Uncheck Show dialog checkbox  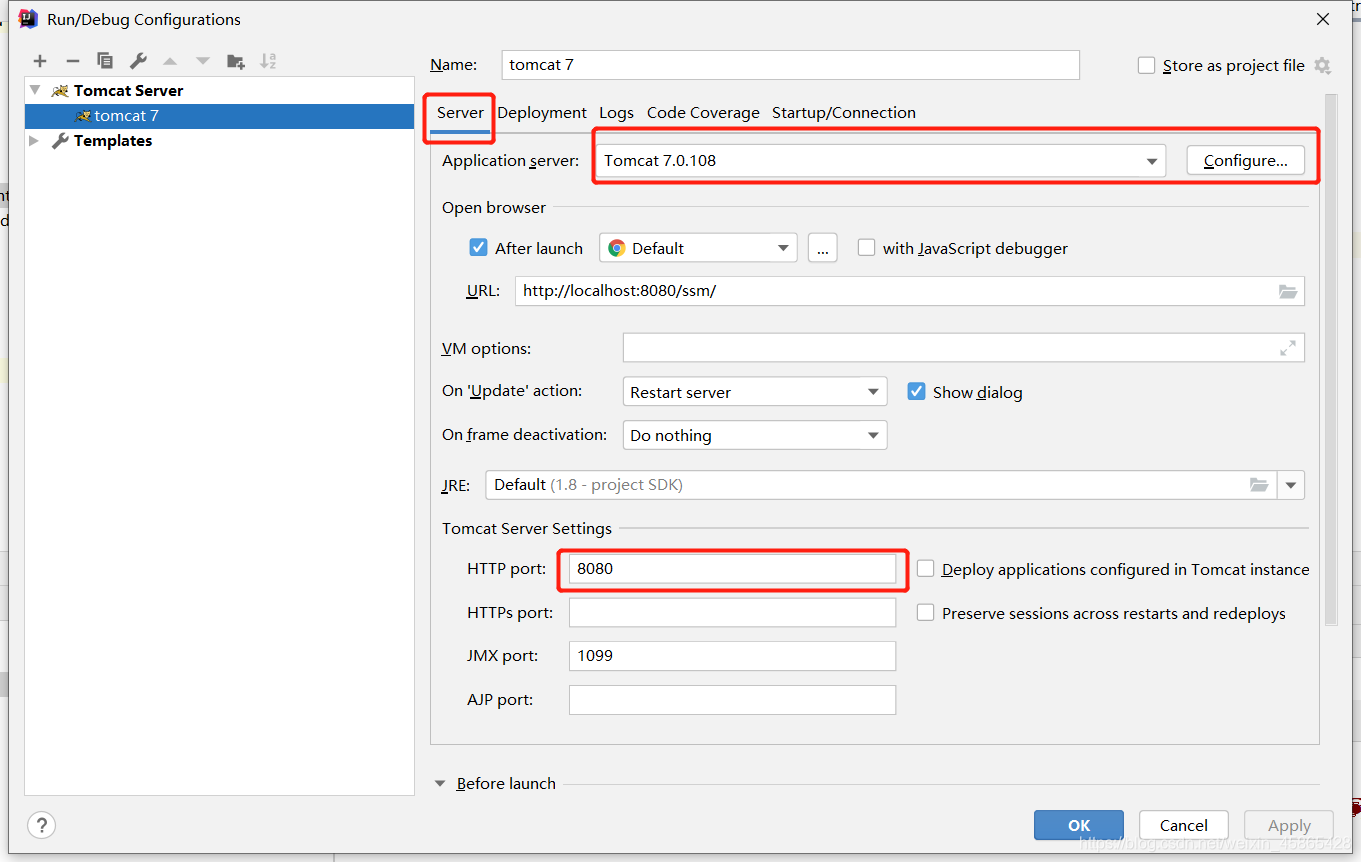(x=916, y=392)
